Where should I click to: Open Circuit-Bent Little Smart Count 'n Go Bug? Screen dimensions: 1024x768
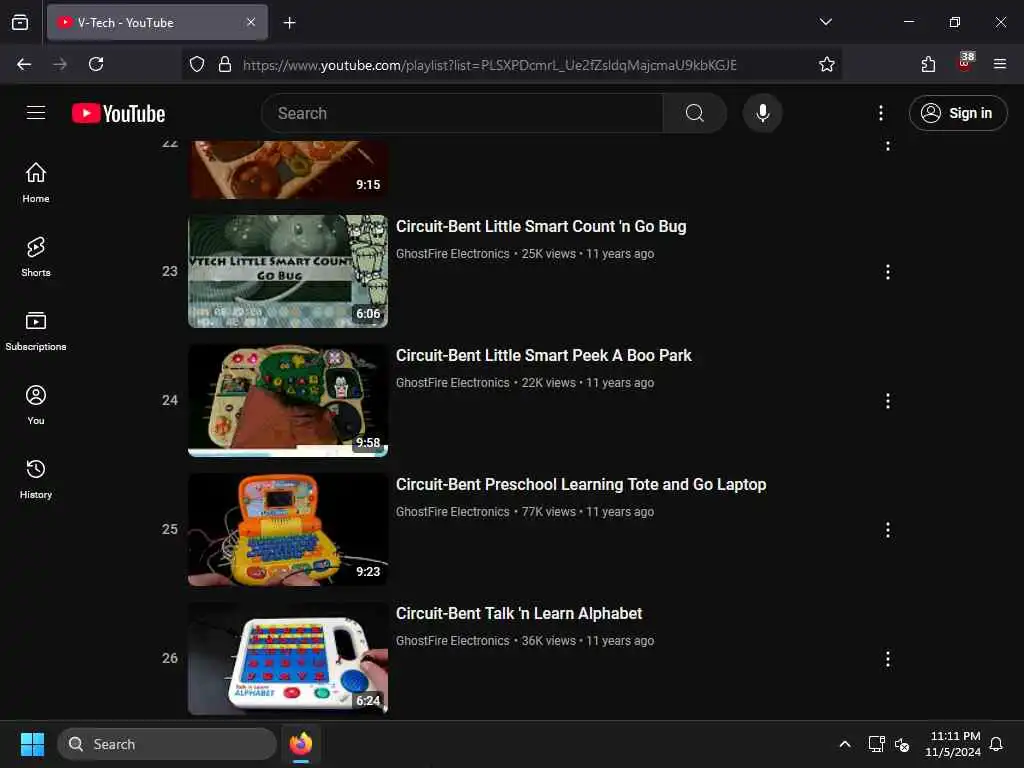coord(541,227)
